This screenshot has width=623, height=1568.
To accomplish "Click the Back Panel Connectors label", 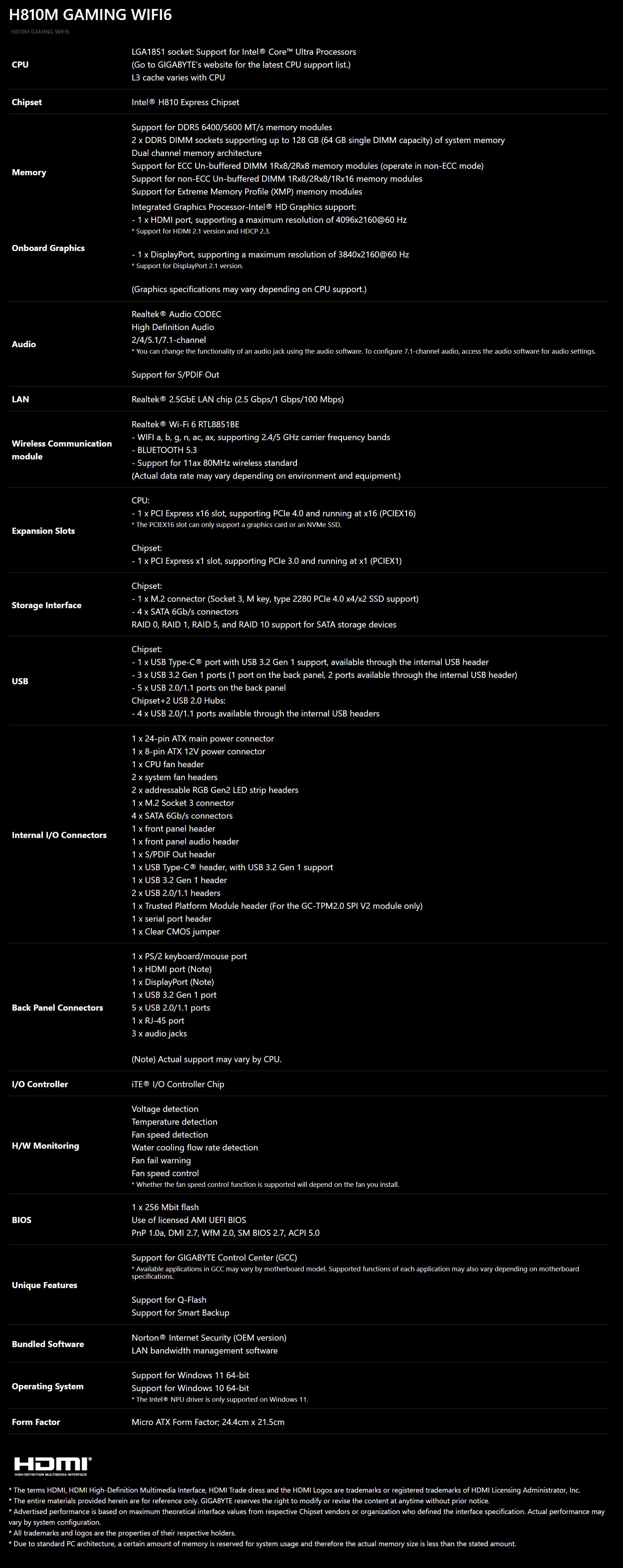I will click(57, 1007).
